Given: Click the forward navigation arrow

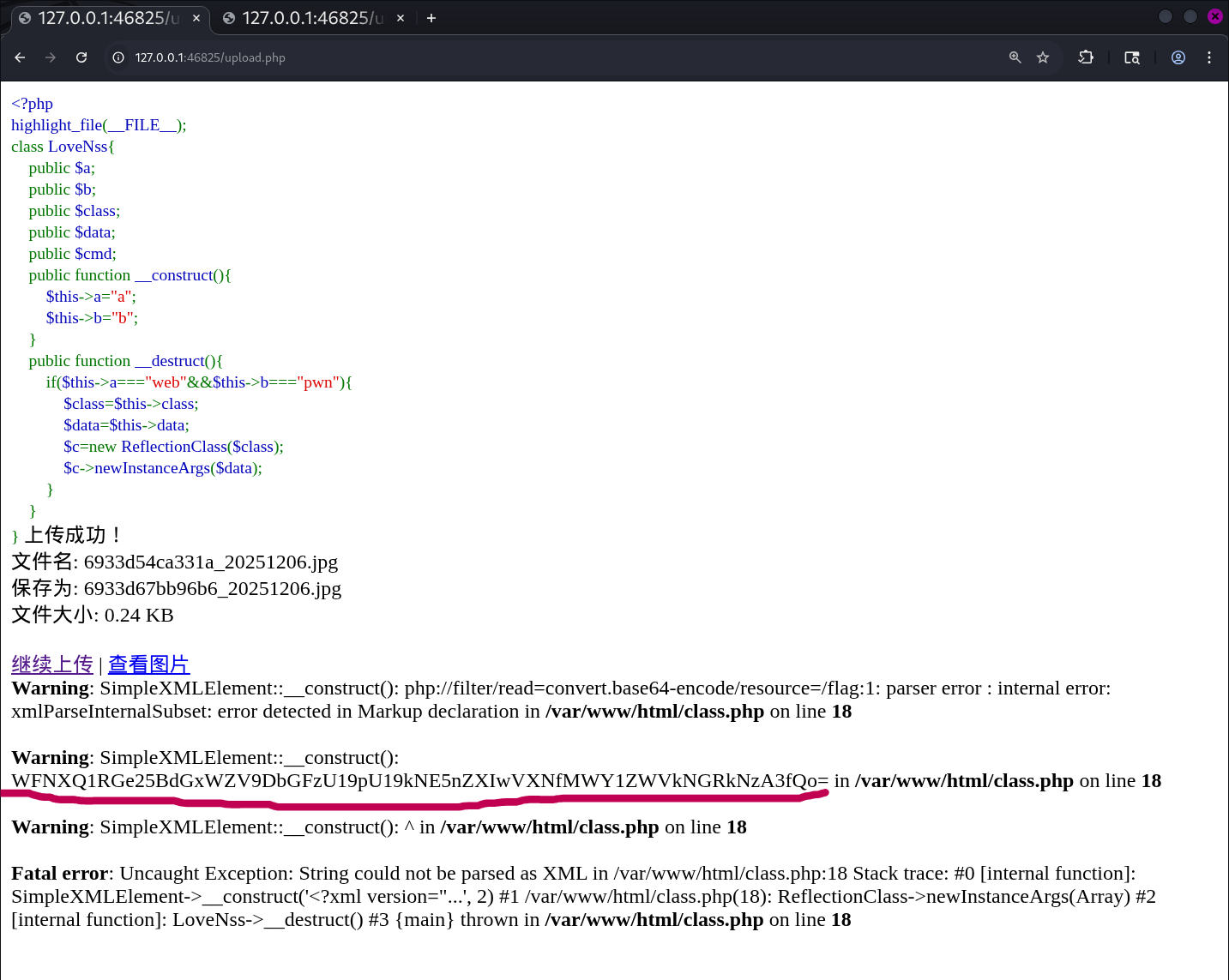Looking at the screenshot, I should coord(51,57).
